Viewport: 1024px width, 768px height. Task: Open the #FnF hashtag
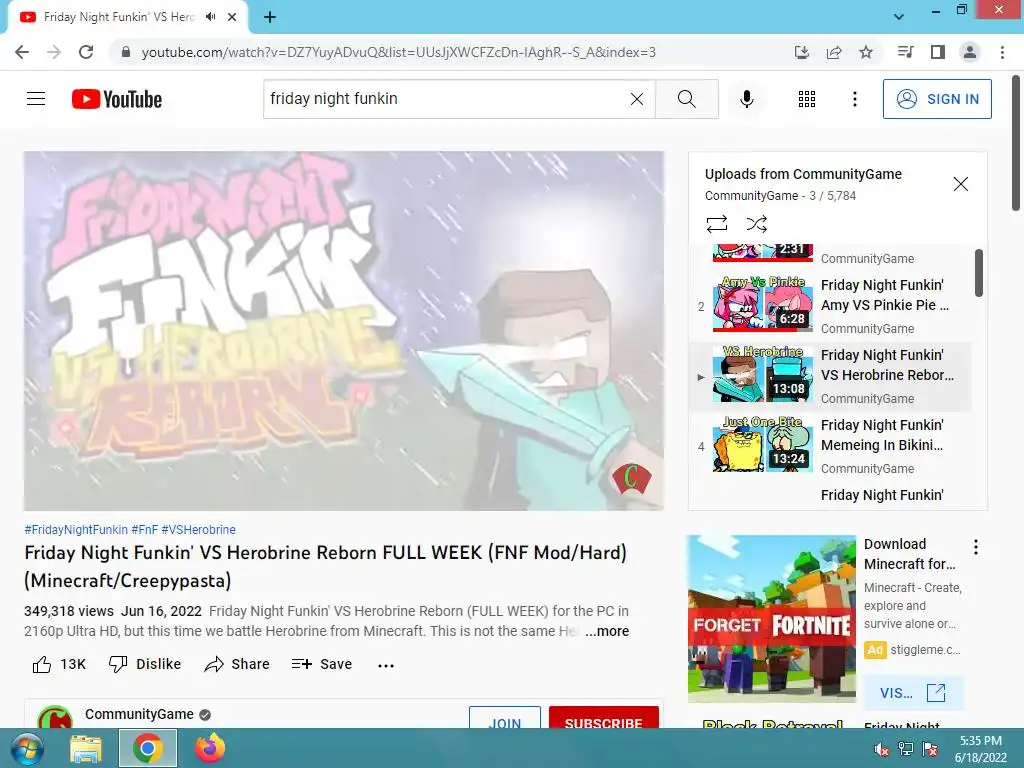[144, 530]
